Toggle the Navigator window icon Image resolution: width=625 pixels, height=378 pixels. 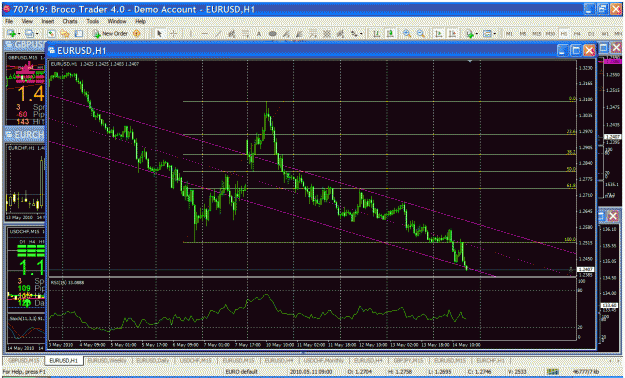point(65,34)
